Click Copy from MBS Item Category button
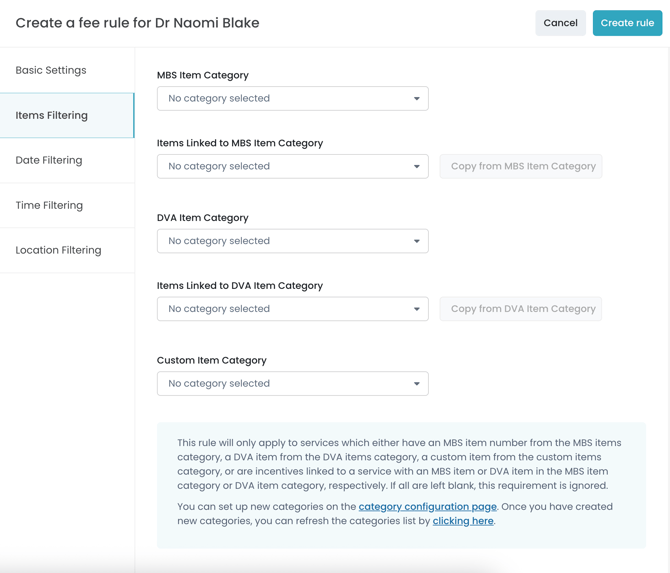 [x=522, y=166]
